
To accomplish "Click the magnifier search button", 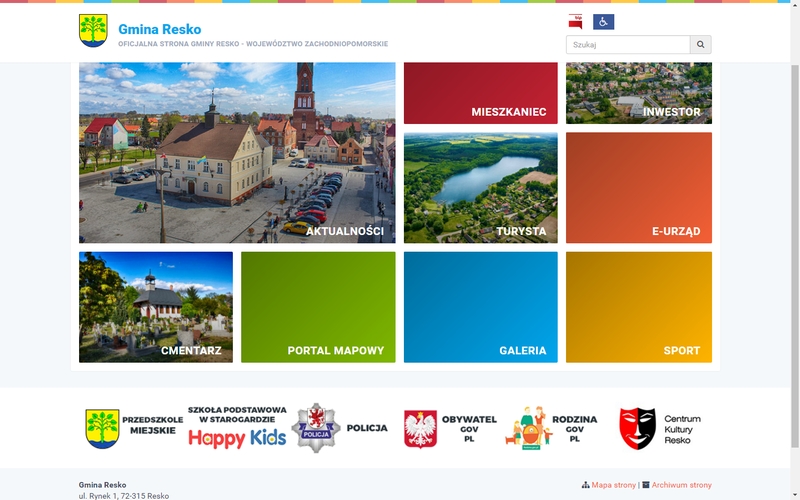I will (x=701, y=44).
